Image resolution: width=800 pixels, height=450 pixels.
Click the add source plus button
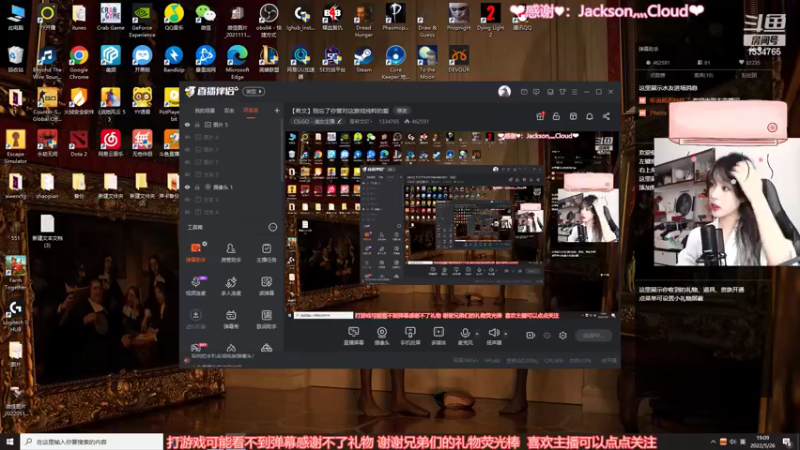click(277, 110)
